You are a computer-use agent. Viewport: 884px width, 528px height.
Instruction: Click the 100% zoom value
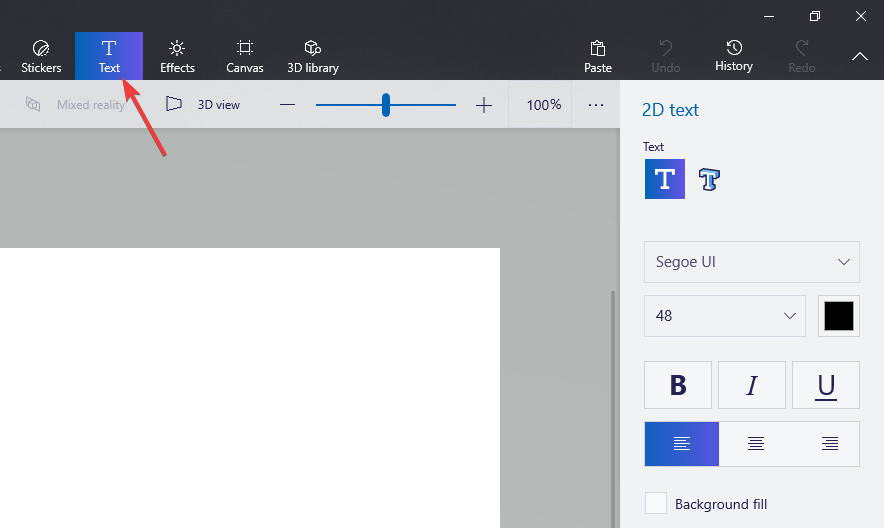click(x=543, y=105)
